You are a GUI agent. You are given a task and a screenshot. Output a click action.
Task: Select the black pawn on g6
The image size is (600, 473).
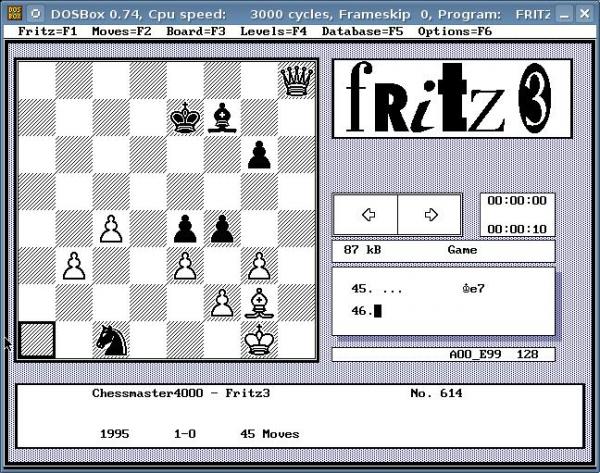pyautogui.click(x=259, y=155)
